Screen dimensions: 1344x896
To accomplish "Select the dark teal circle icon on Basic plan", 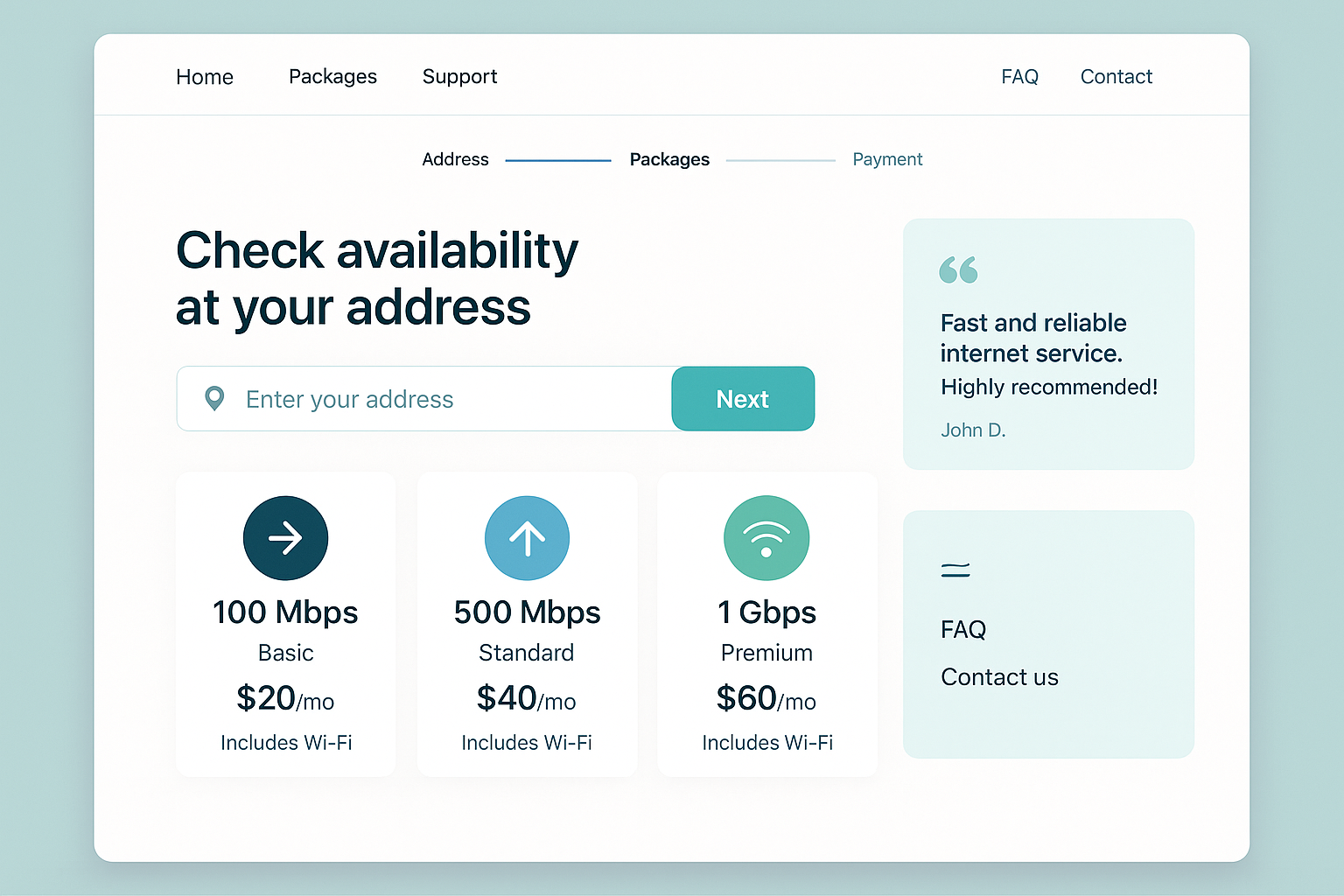I will 285,538.
